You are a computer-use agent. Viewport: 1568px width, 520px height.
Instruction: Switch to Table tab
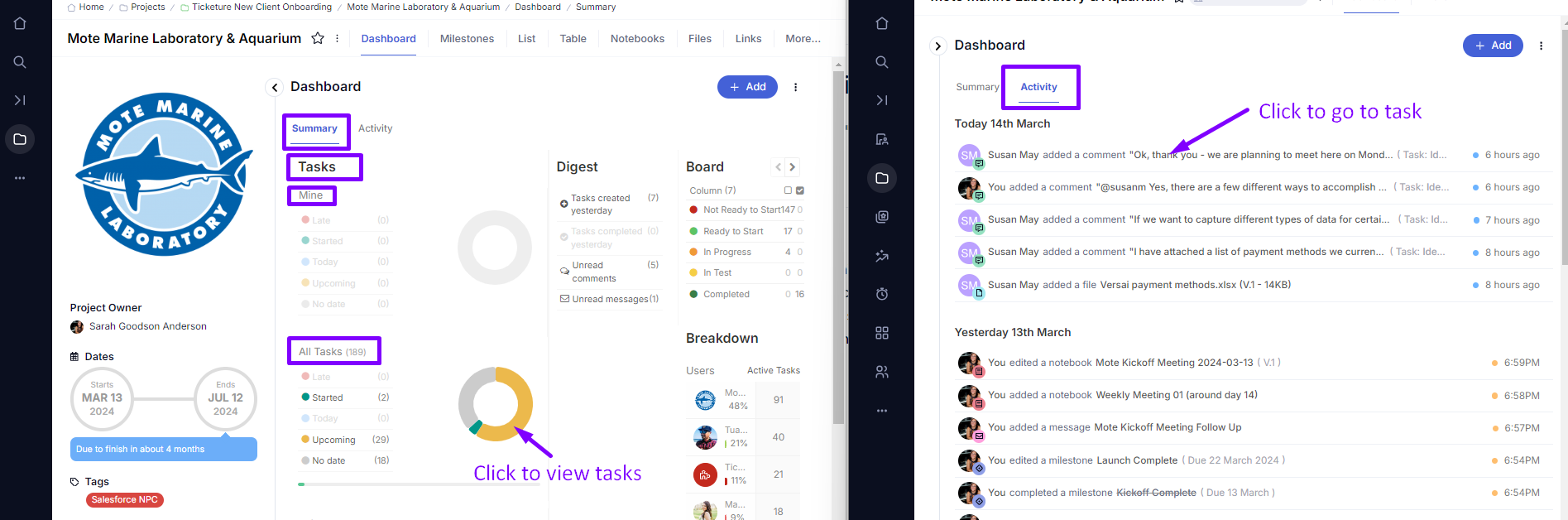(573, 39)
